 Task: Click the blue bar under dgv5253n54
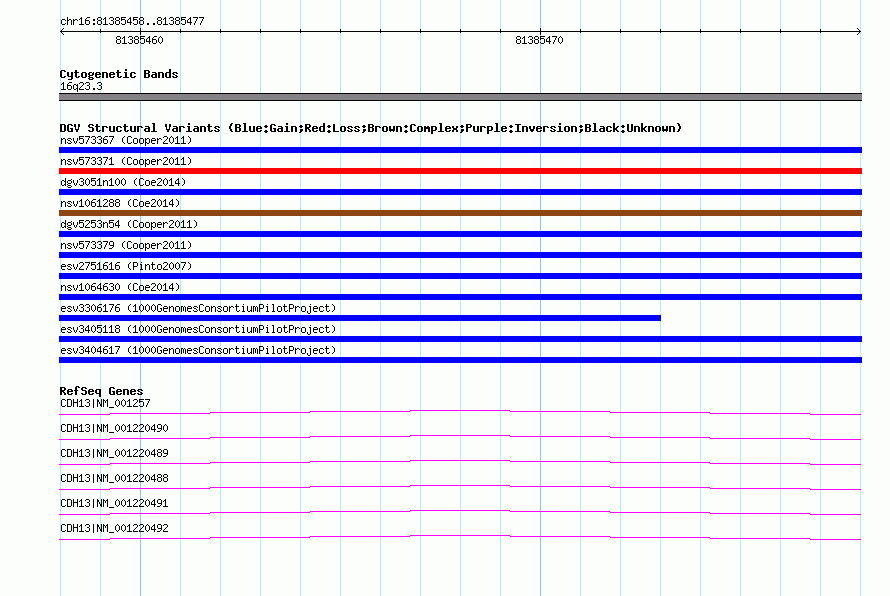point(460,234)
